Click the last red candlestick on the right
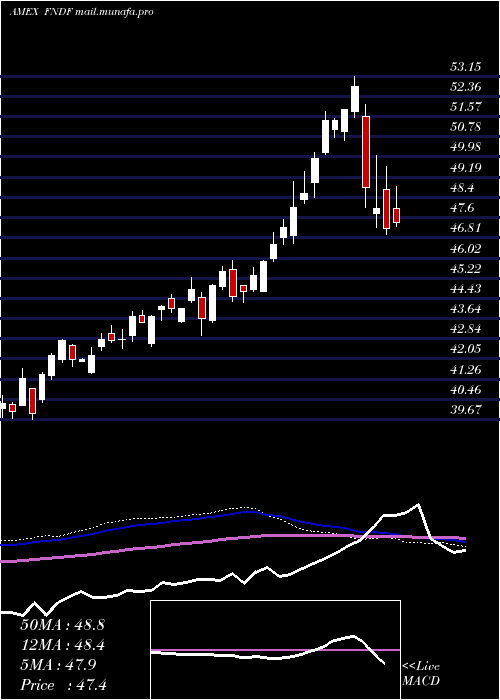Viewport: 500px width, 700px height. (x=396, y=215)
